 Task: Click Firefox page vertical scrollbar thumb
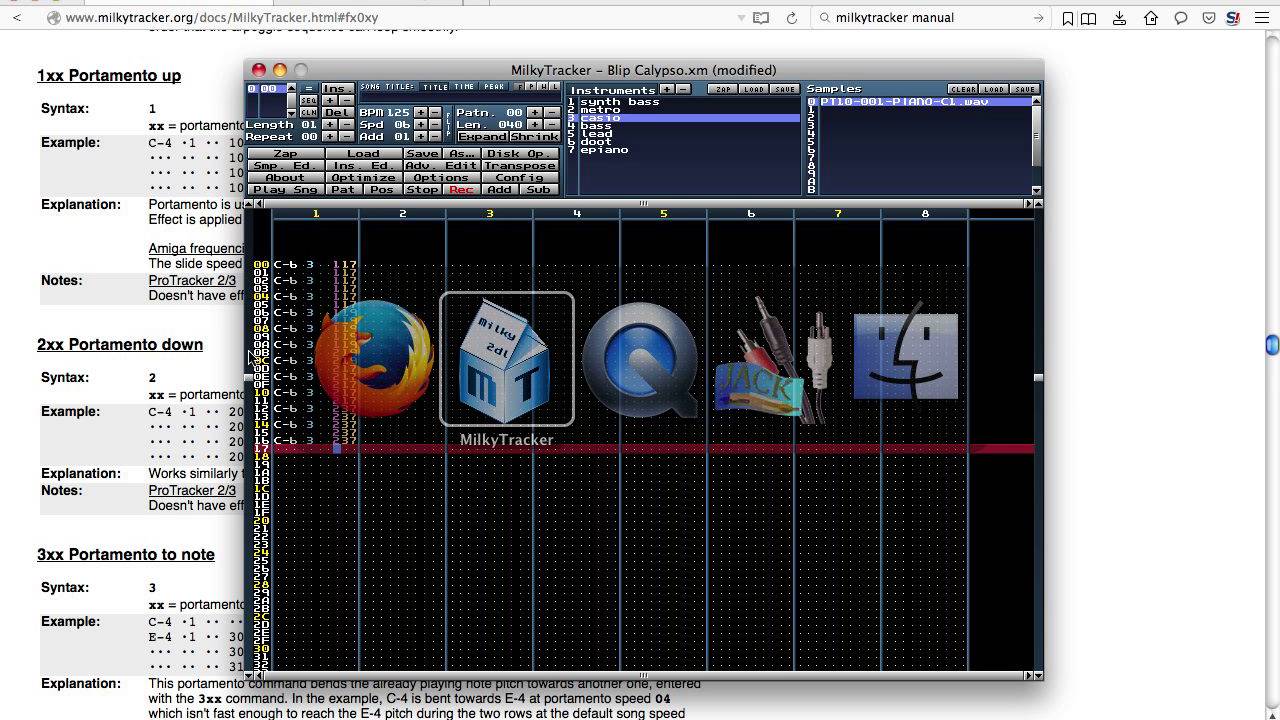[1272, 345]
